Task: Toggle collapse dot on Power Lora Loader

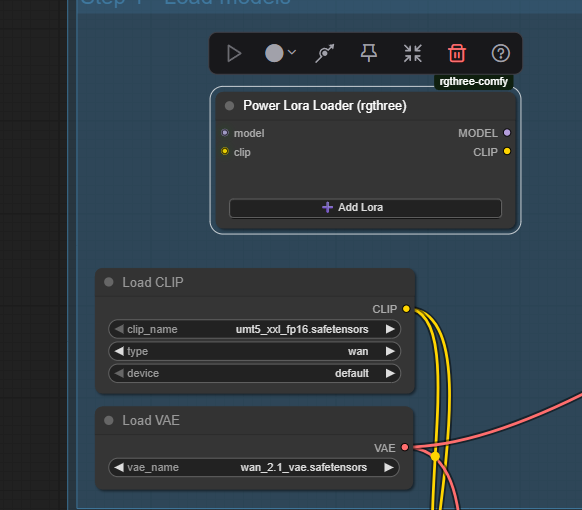Action: (229, 106)
